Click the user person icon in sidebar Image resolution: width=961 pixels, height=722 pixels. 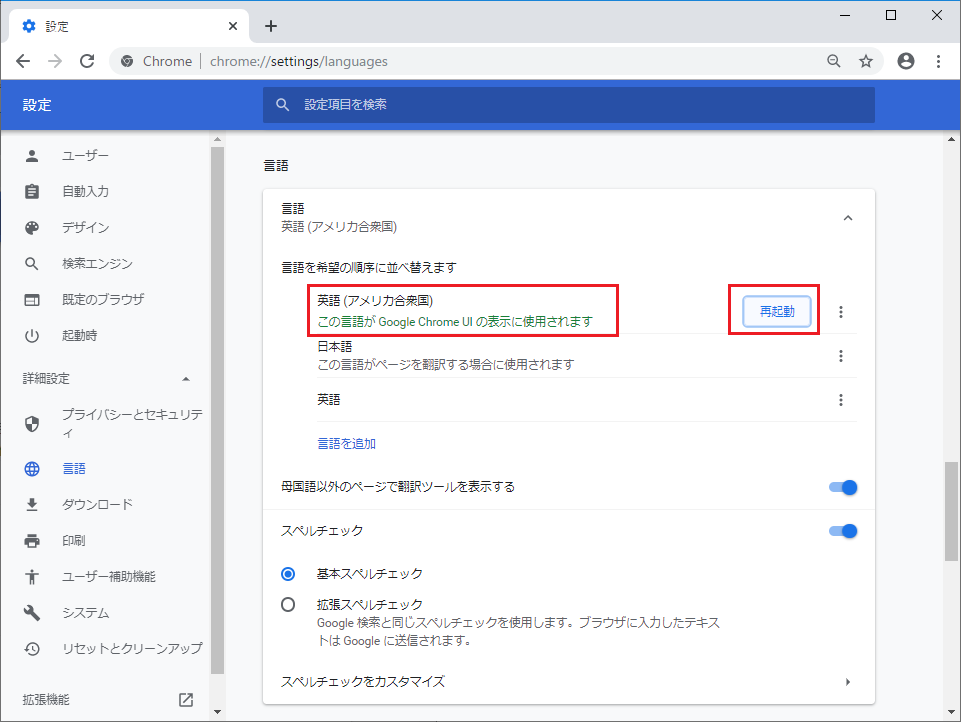(x=32, y=156)
